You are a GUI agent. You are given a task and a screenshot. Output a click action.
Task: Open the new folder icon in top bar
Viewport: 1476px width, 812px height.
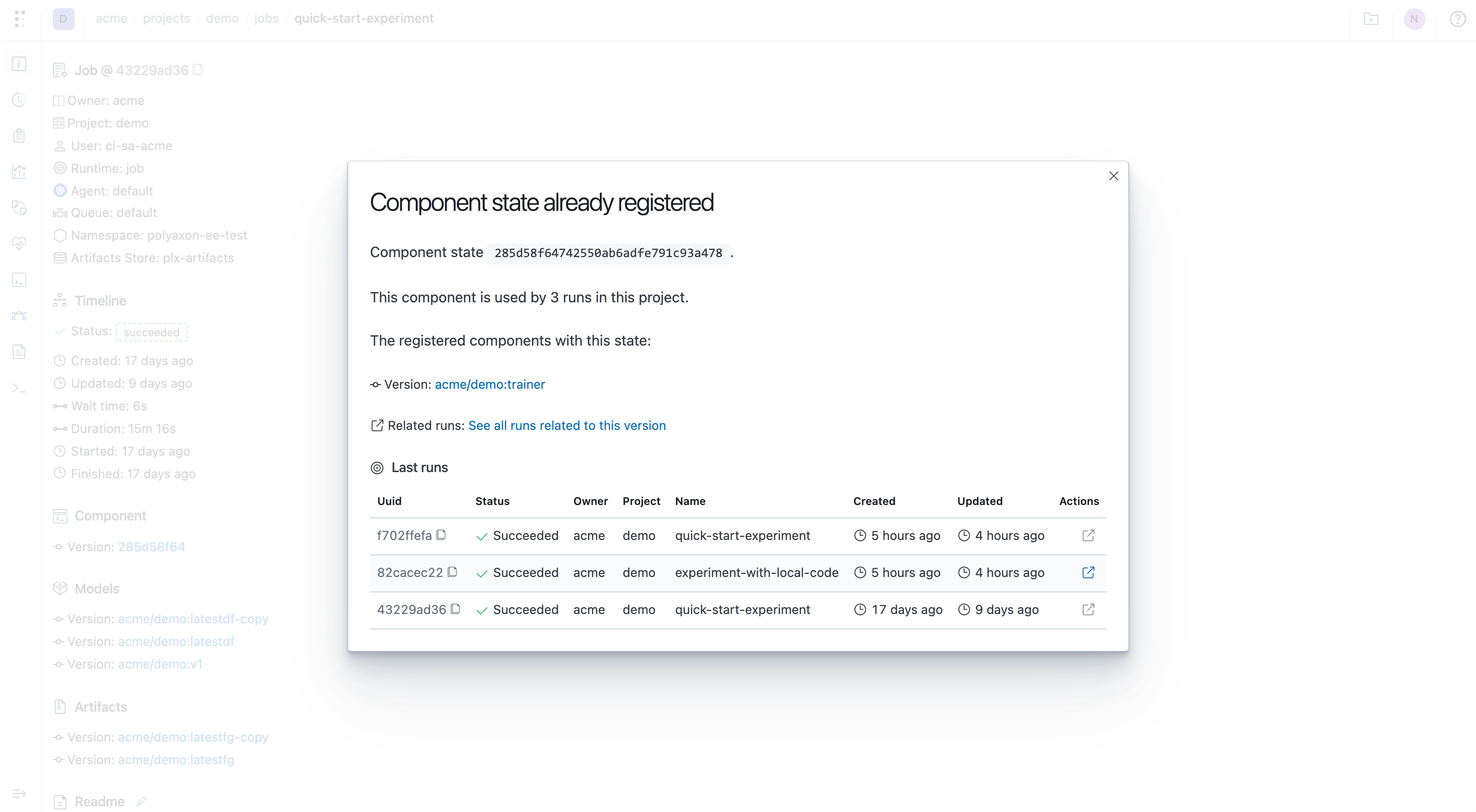pos(1371,19)
